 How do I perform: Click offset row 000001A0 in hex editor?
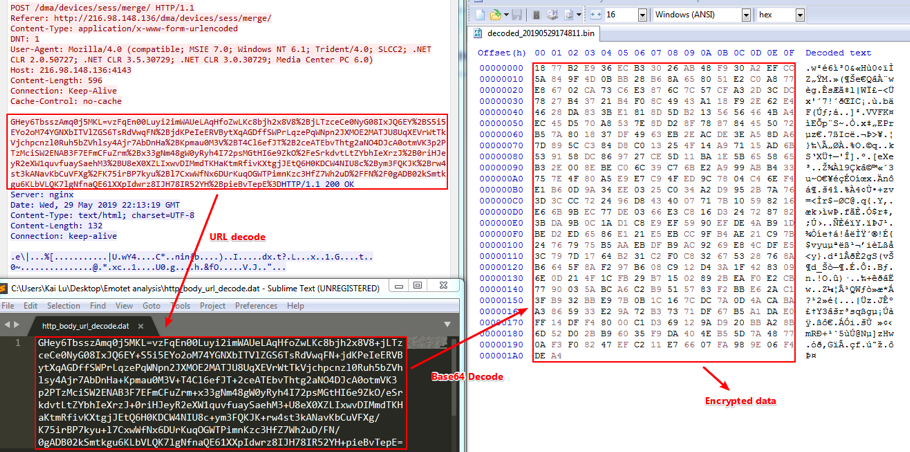[503, 356]
